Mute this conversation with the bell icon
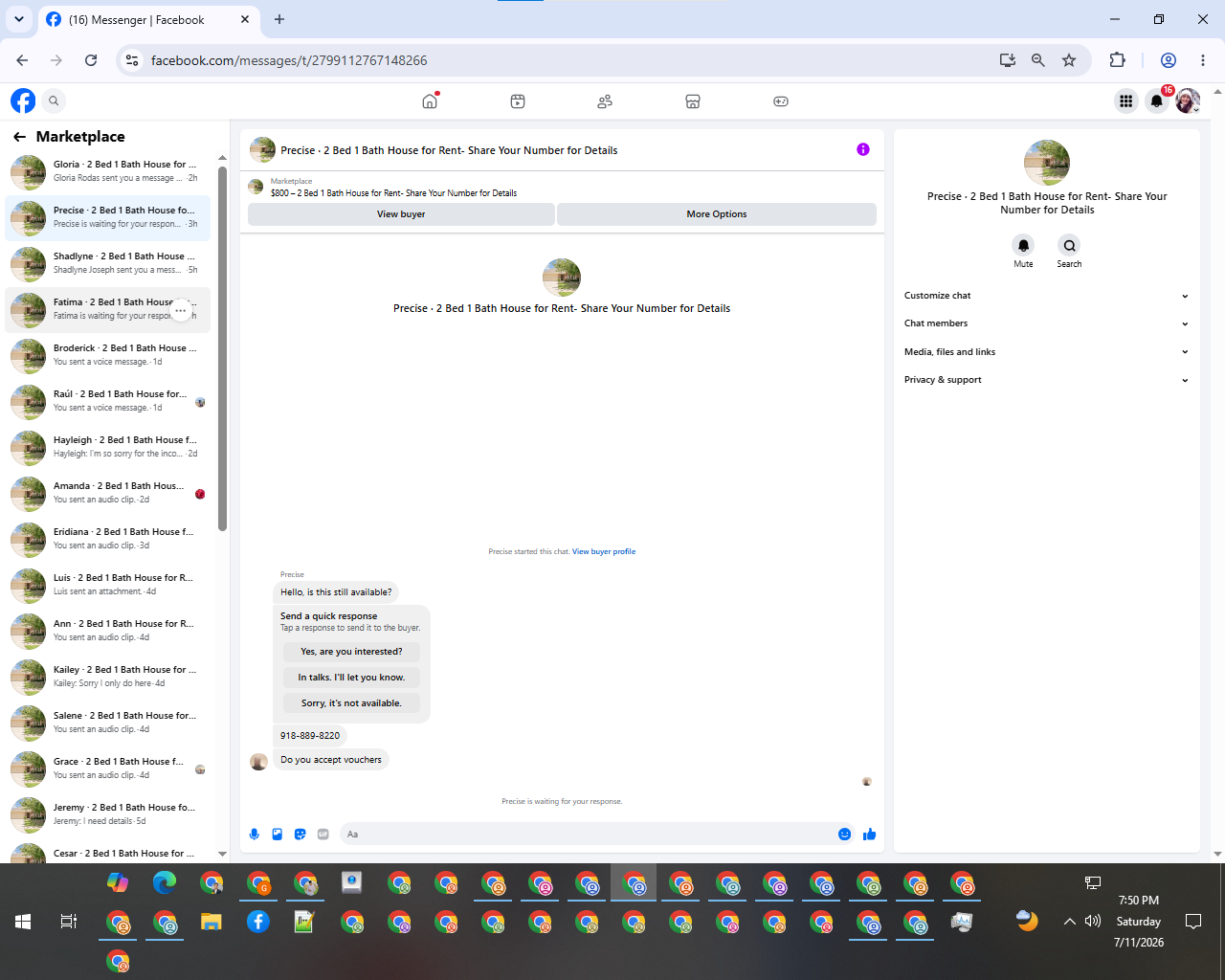This screenshot has width=1225, height=980. tap(1023, 245)
